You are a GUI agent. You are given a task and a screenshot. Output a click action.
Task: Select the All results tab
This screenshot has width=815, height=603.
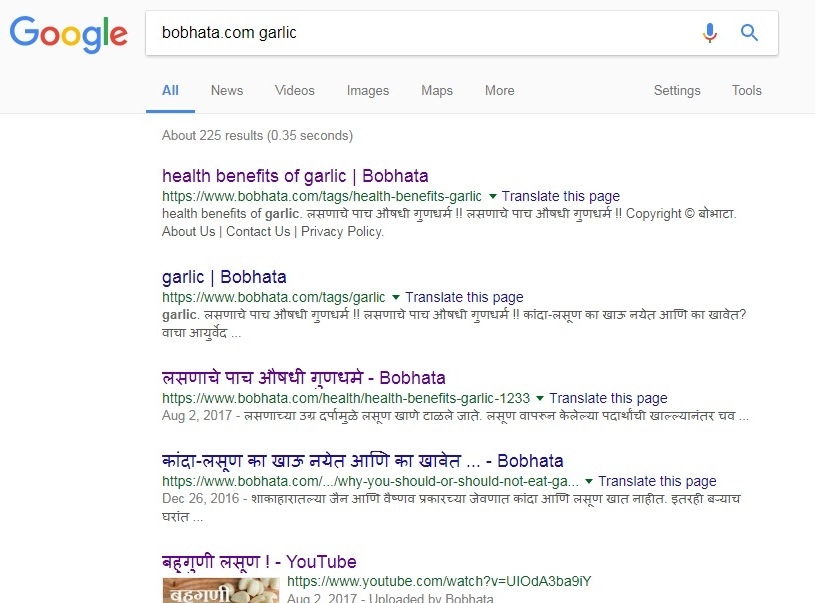click(x=170, y=90)
